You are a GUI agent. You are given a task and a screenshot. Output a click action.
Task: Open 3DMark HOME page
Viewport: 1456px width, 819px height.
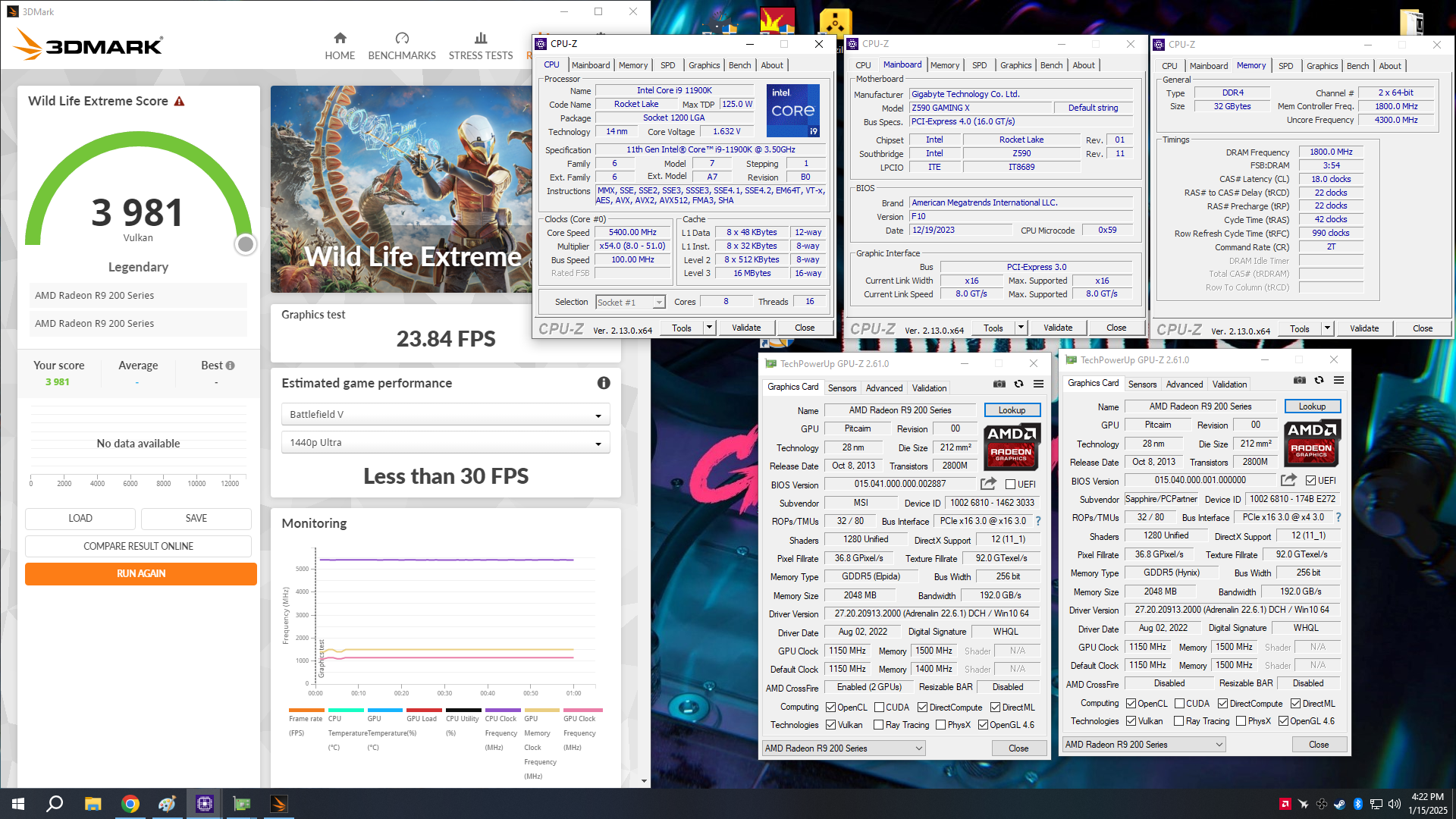340,46
